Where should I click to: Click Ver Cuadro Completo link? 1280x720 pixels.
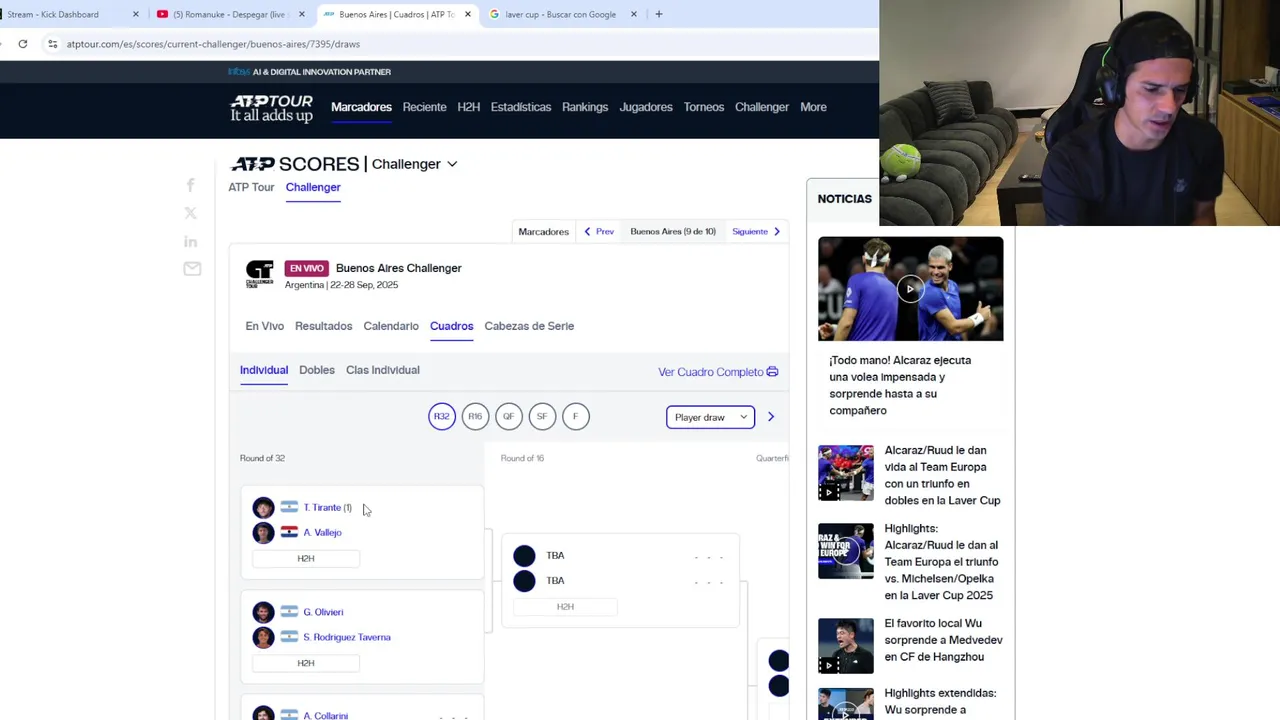point(711,372)
